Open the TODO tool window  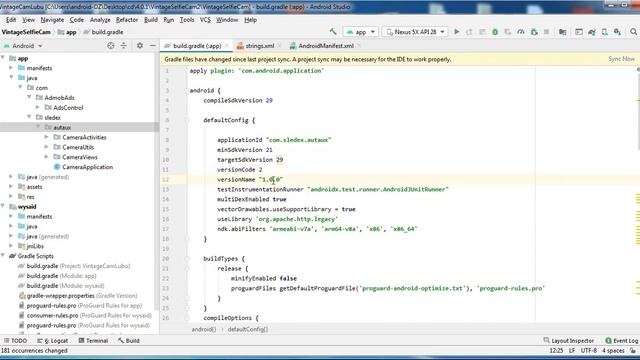tap(16, 340)
